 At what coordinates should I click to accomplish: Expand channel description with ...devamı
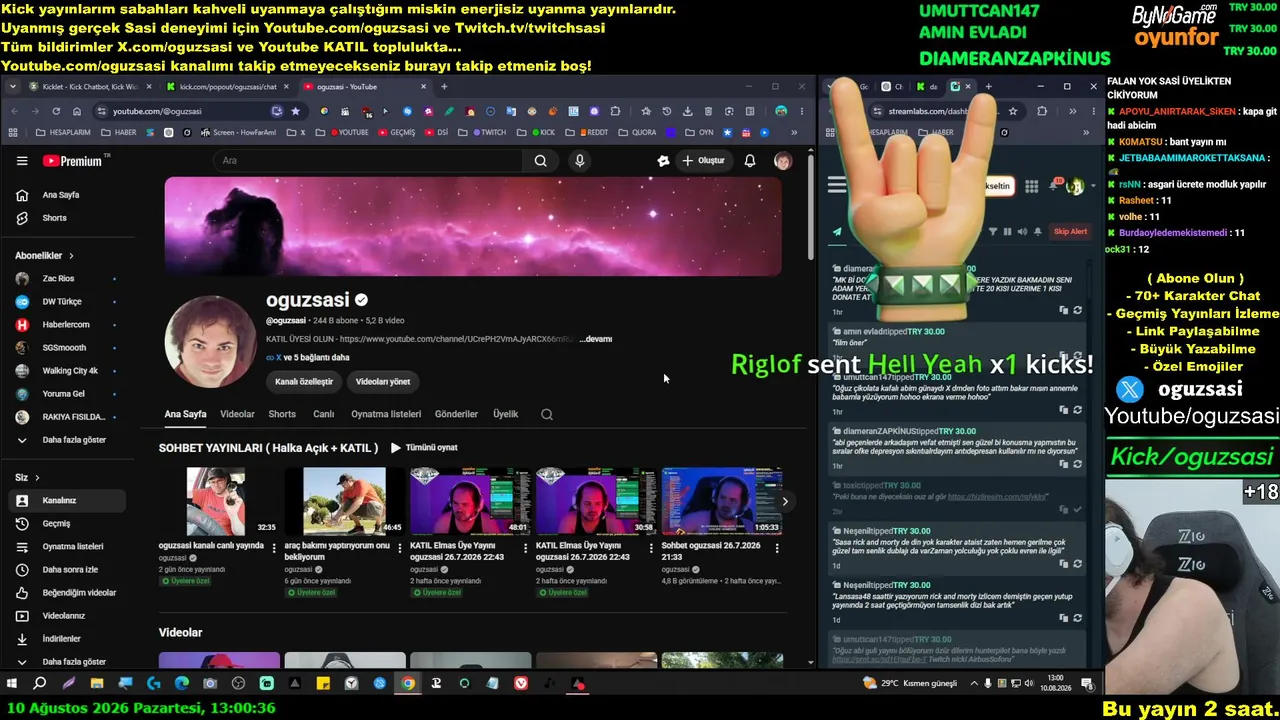pyautogui.click(x=596, y=339)
